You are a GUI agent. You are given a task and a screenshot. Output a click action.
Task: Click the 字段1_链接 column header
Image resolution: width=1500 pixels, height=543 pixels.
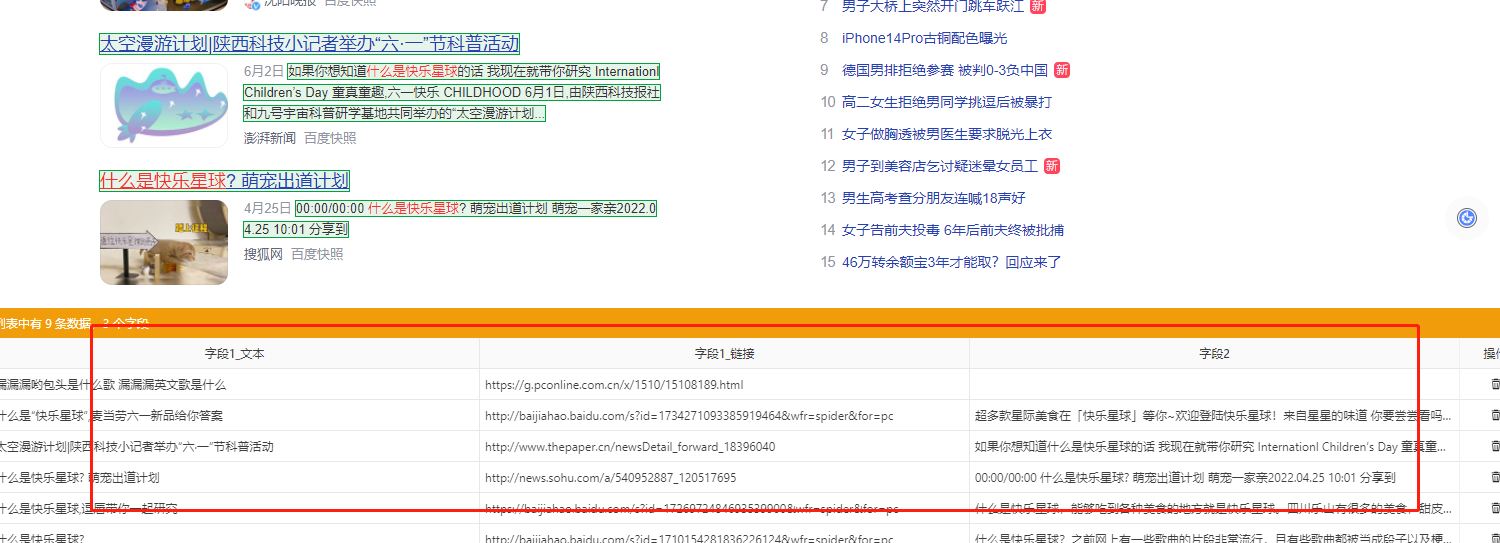tap(724, 353)
